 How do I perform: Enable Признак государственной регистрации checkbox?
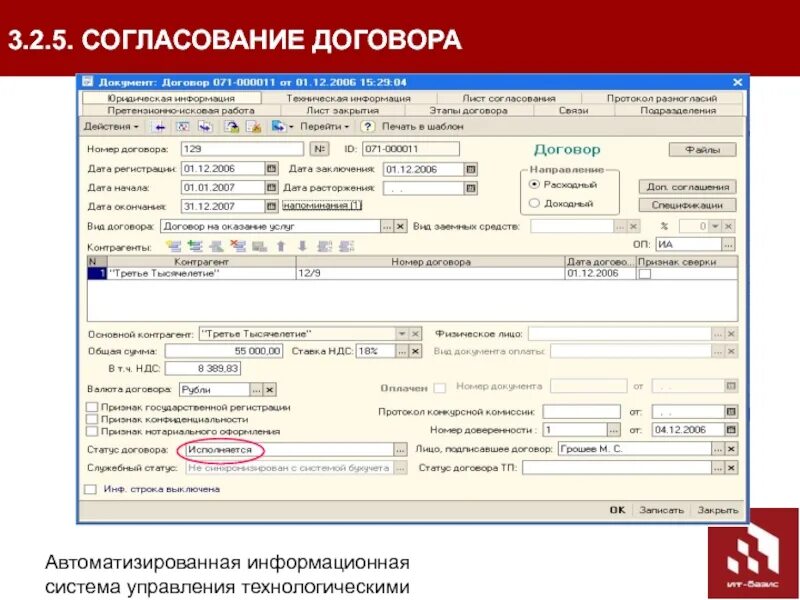[92, 407]
